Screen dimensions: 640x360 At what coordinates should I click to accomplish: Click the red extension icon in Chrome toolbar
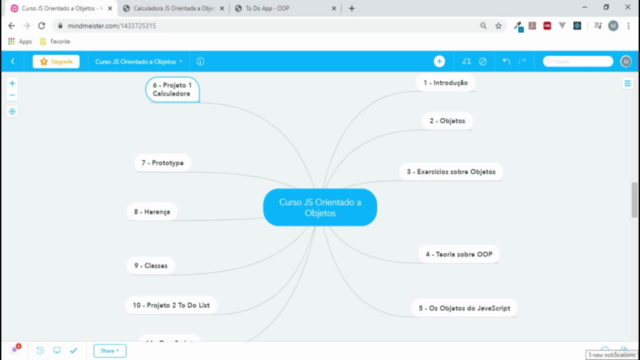[x=547, y=26]
